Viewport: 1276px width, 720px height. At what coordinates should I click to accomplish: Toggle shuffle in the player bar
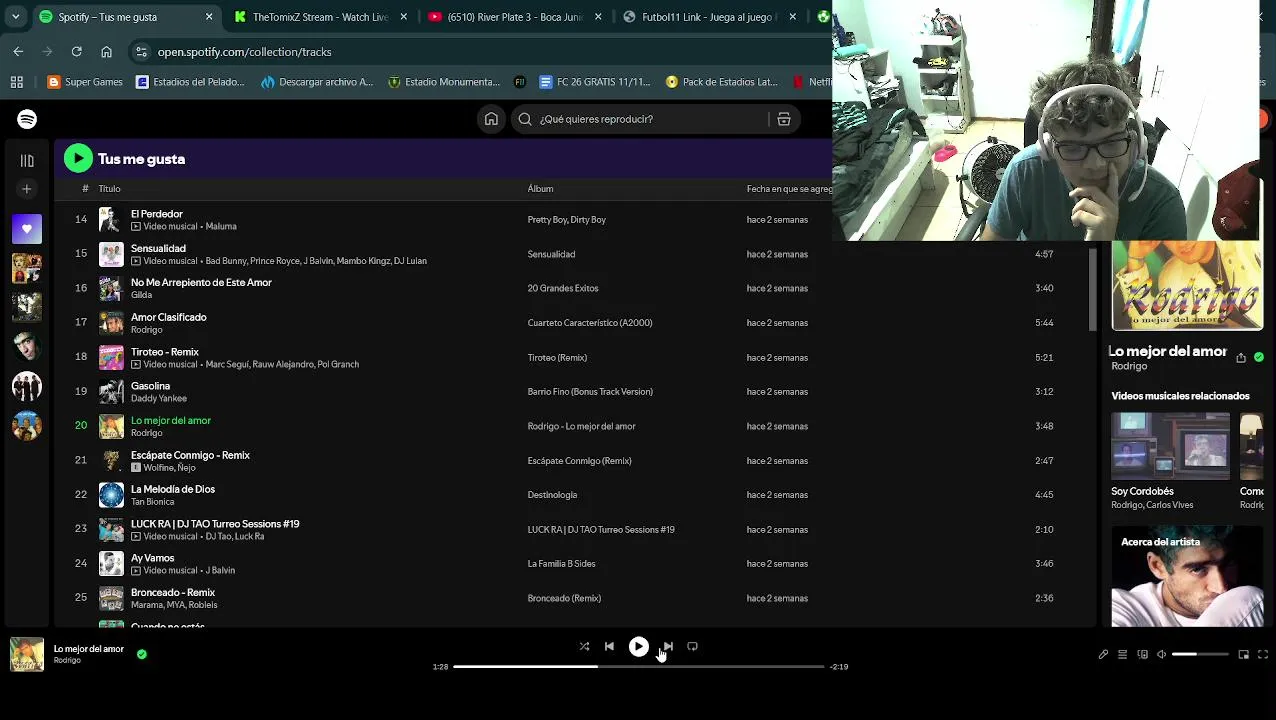pos(584,647)
